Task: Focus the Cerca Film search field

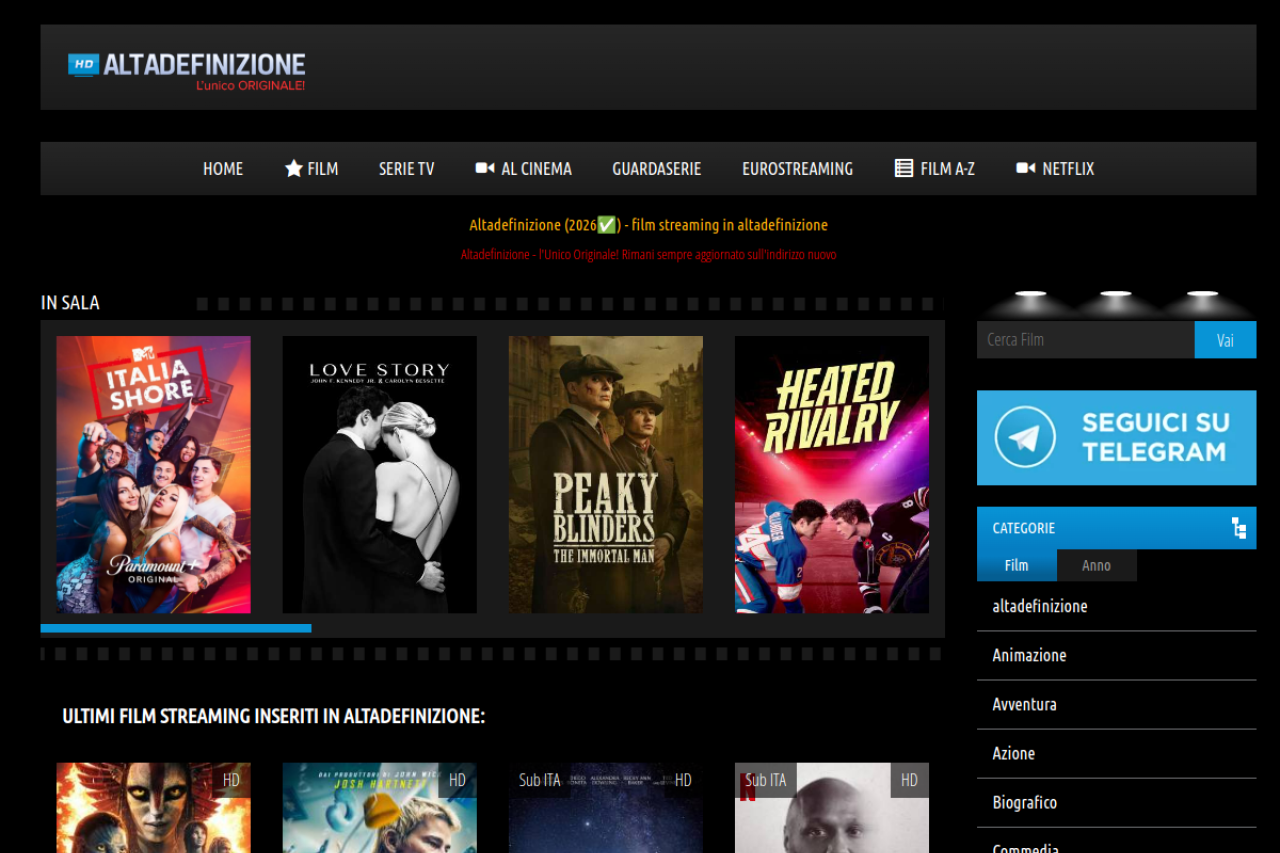Action: point(1085,340)
